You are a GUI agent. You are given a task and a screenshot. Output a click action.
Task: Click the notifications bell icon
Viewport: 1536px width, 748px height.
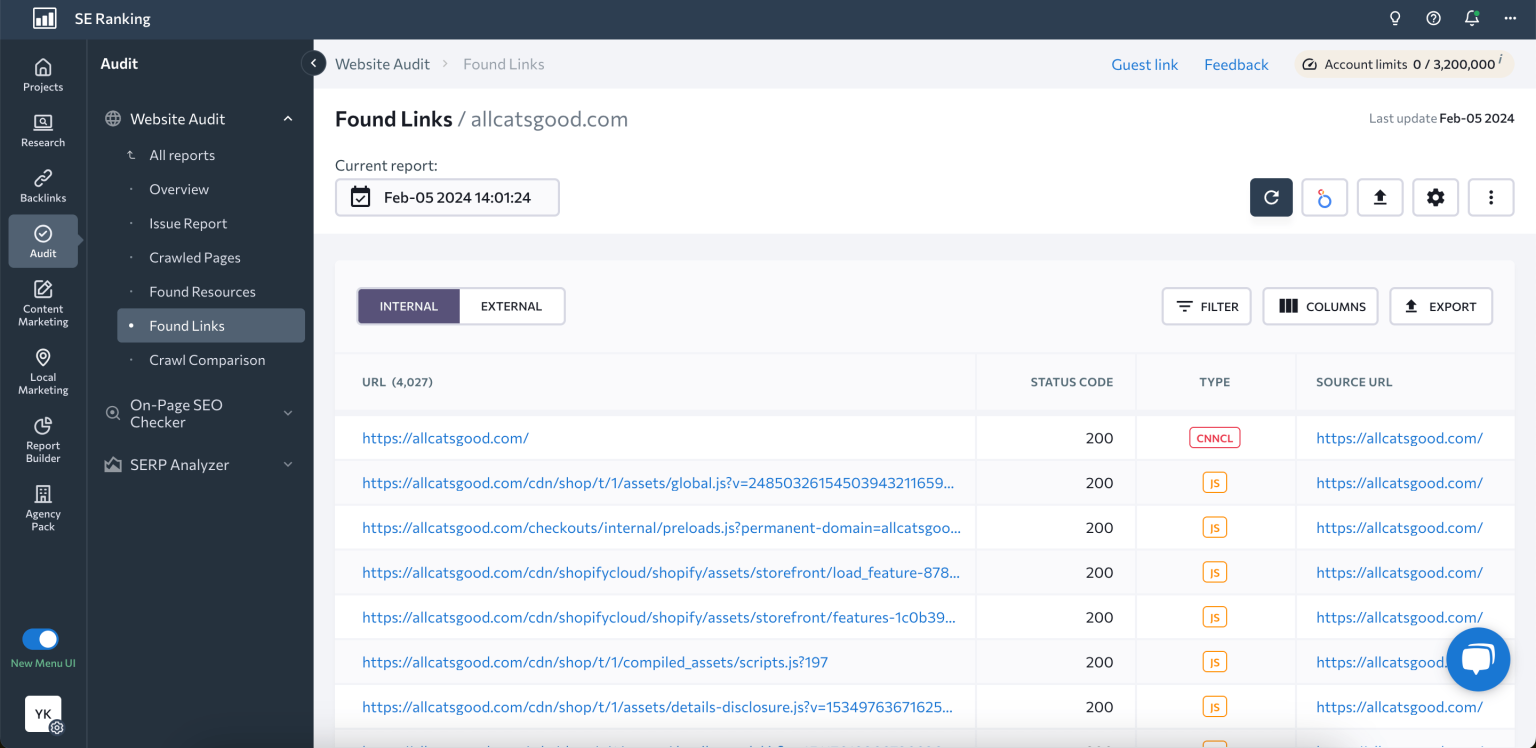1472,19
